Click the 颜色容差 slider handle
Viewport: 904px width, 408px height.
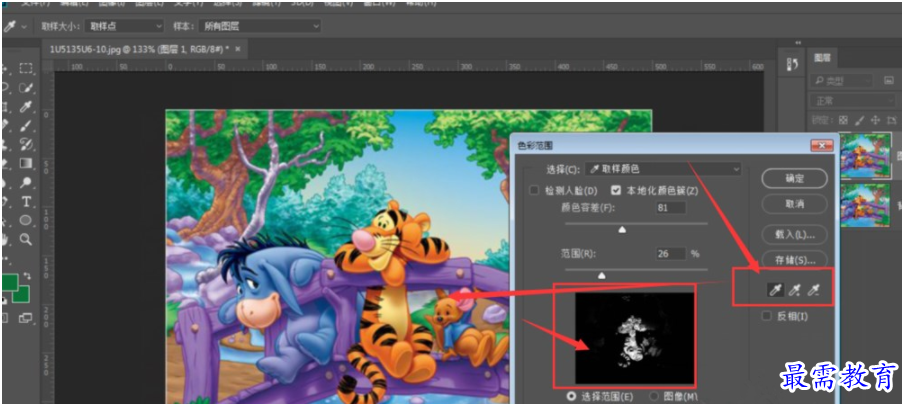(622, 229)
